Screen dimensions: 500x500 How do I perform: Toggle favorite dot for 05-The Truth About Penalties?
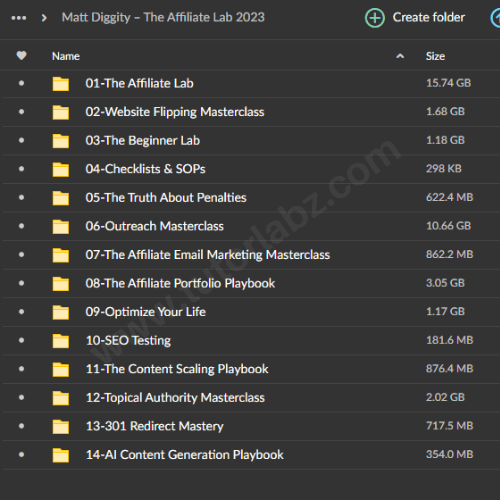pyautogui.click(x=22, y=197)
